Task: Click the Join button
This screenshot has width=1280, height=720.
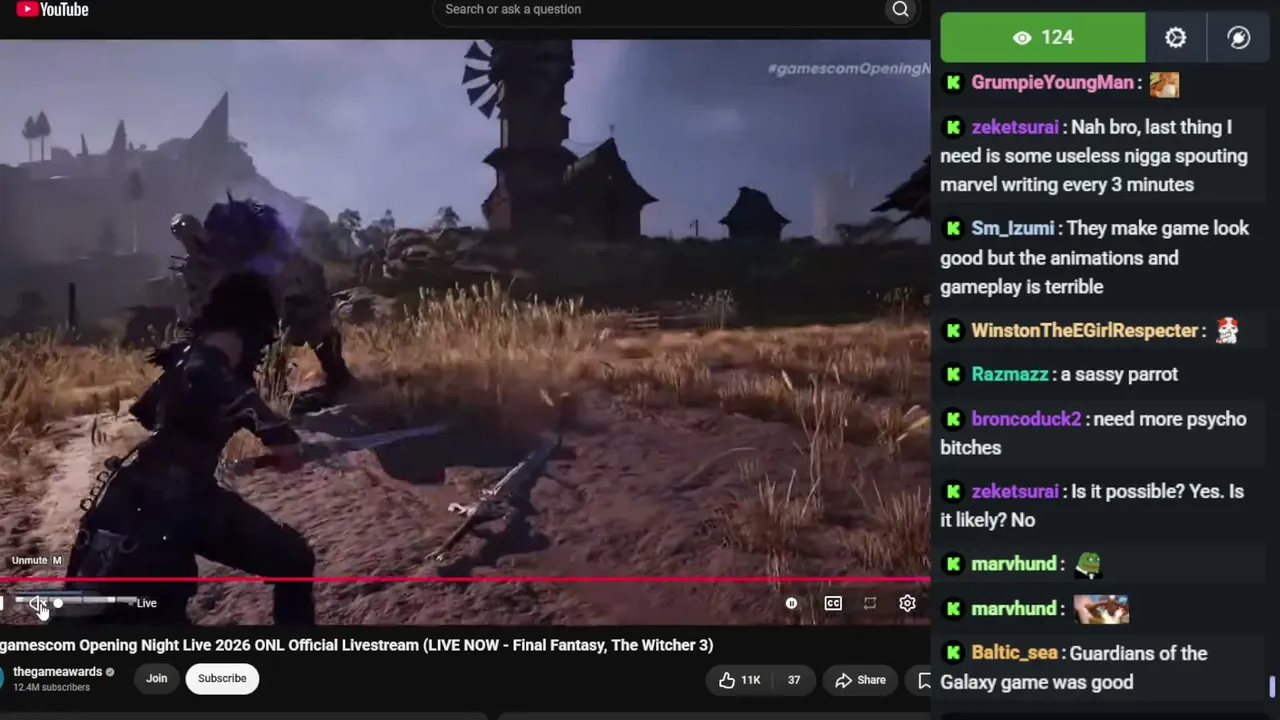Action: [157, 678]
